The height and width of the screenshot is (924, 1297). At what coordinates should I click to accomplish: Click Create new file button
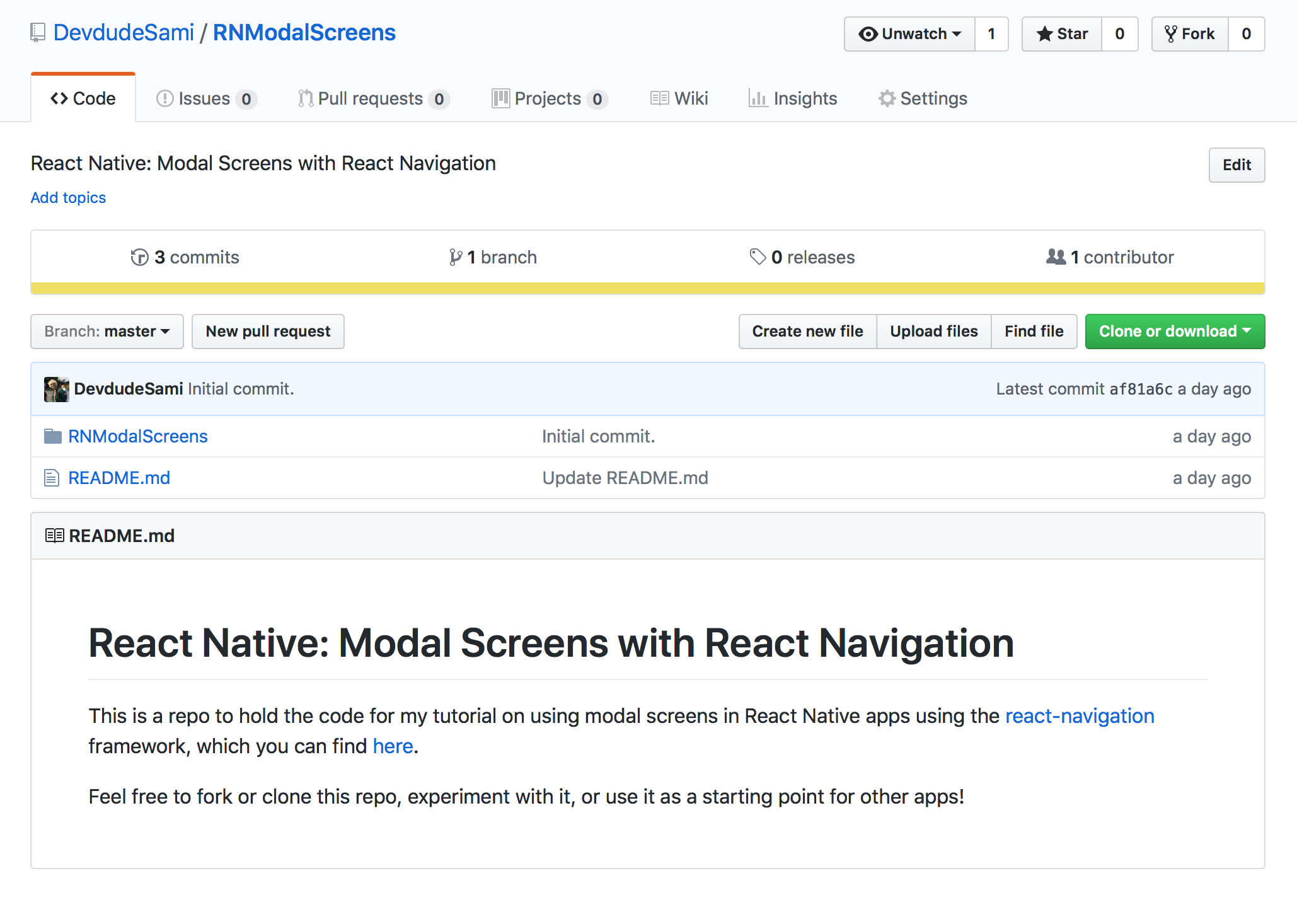[807, 332]
